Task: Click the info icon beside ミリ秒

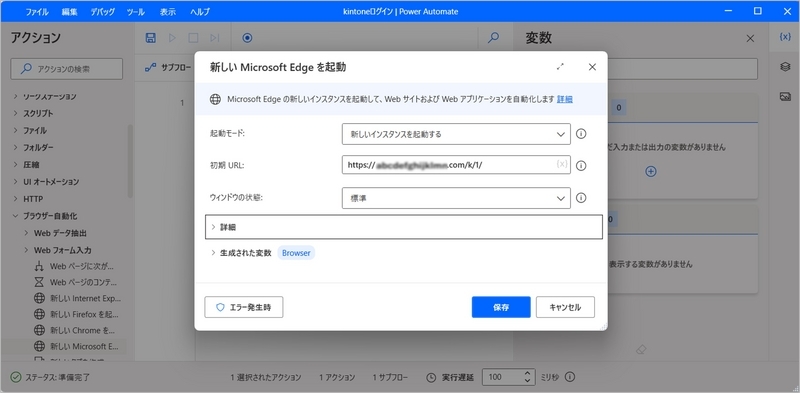Action: [x=570, y=377]
